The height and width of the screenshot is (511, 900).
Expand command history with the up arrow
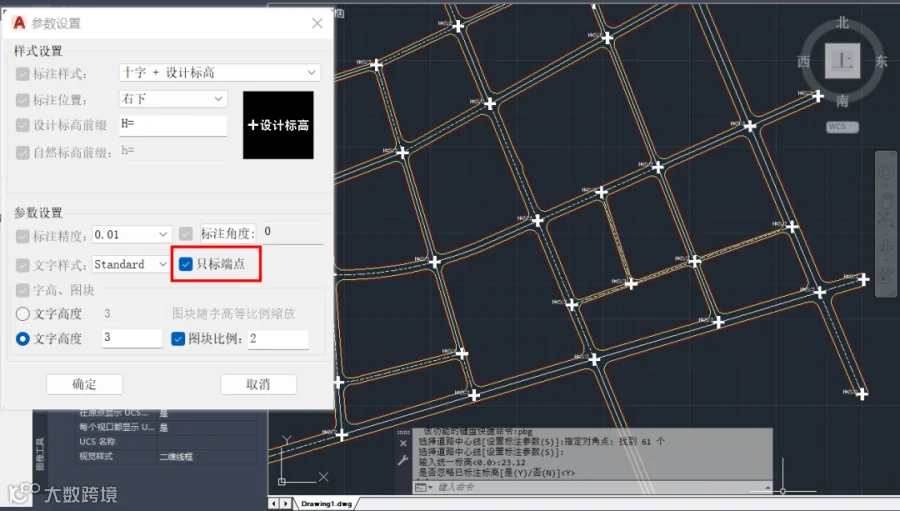768,487
